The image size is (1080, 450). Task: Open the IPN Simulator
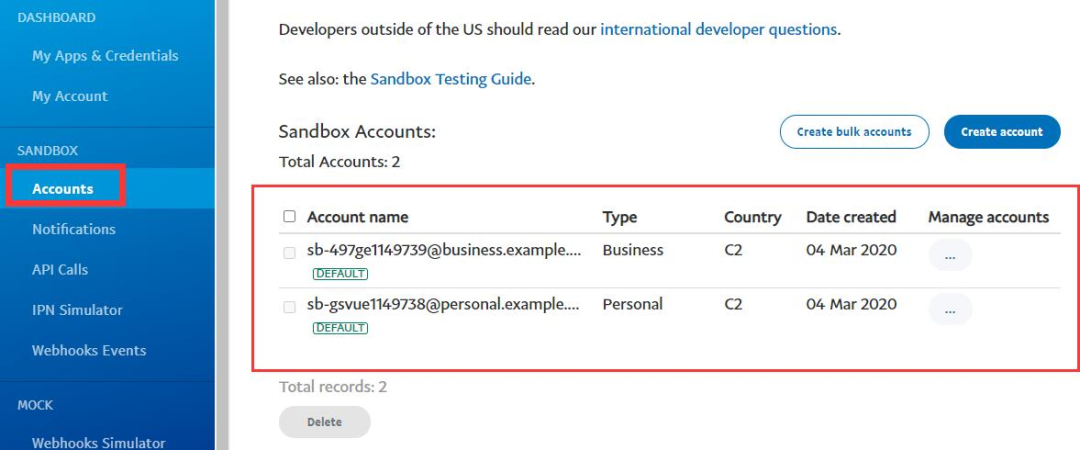[x=77, y=310]
